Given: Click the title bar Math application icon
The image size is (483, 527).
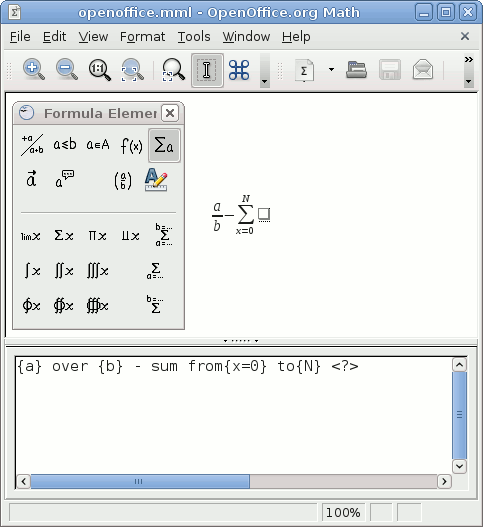Looking at the screenshot, I should point(14,12).
